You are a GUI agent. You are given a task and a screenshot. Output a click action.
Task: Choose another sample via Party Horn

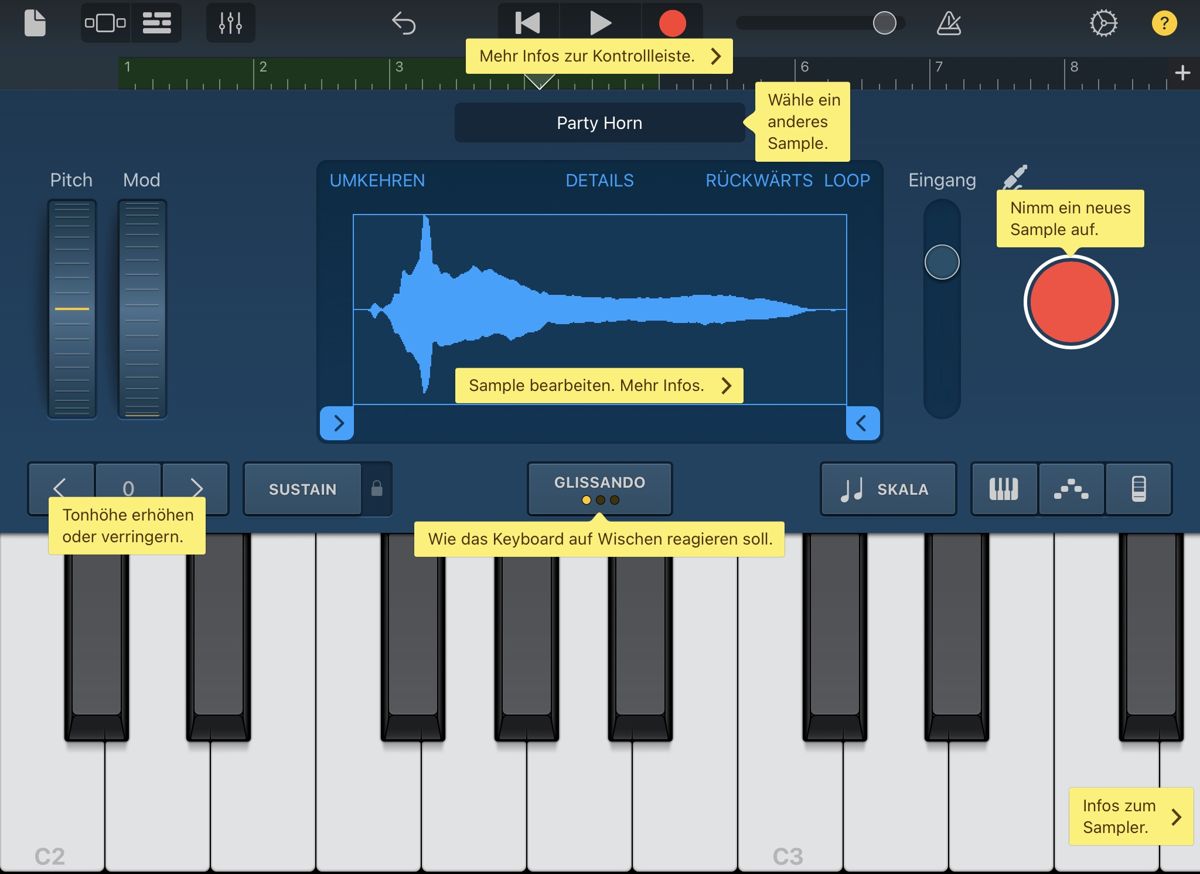[599, 123]
